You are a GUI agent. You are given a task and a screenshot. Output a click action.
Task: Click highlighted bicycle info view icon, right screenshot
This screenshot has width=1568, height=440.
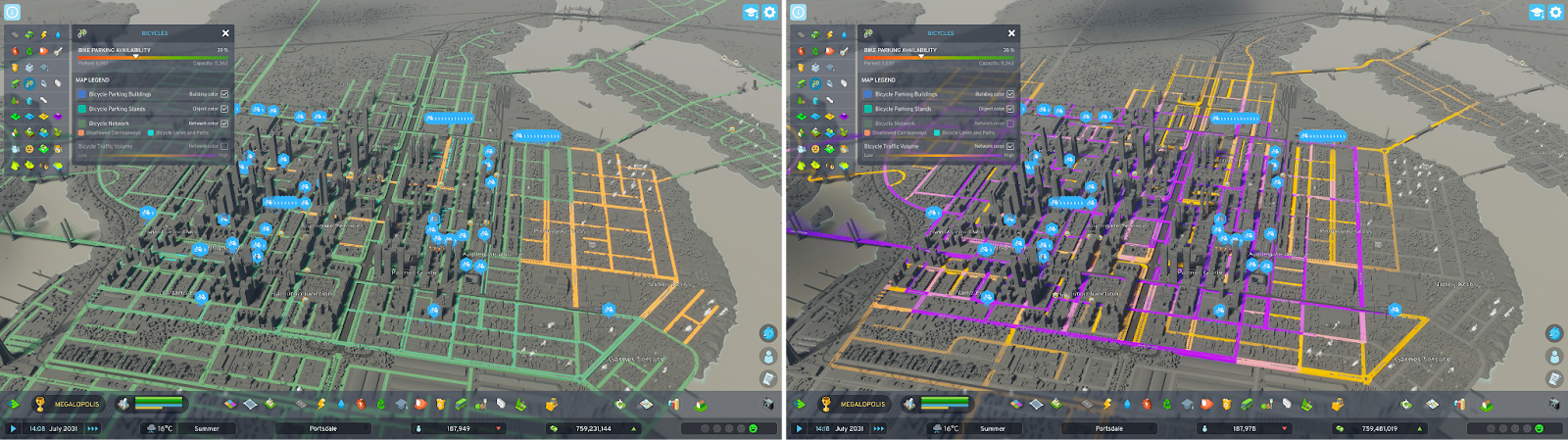815,83
